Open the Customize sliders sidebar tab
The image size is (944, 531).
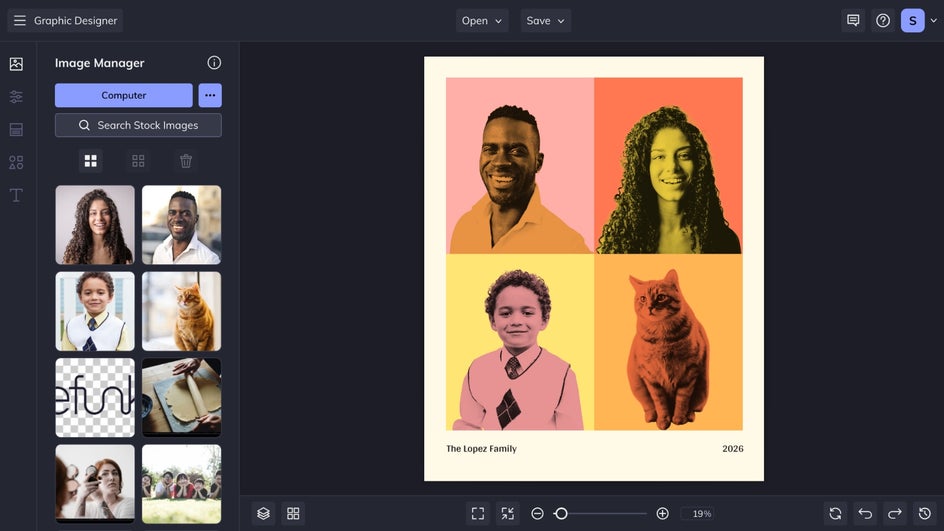pos(16,96)
